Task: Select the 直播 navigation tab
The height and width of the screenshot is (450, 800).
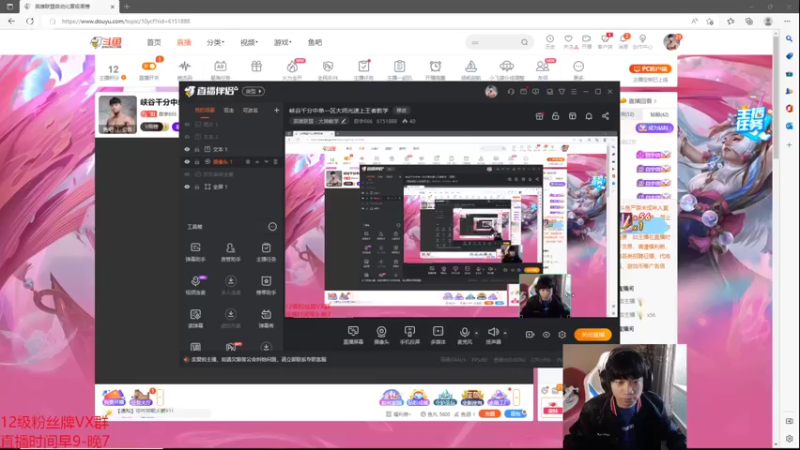Action: pyautogui.click(x=184, y=42)
